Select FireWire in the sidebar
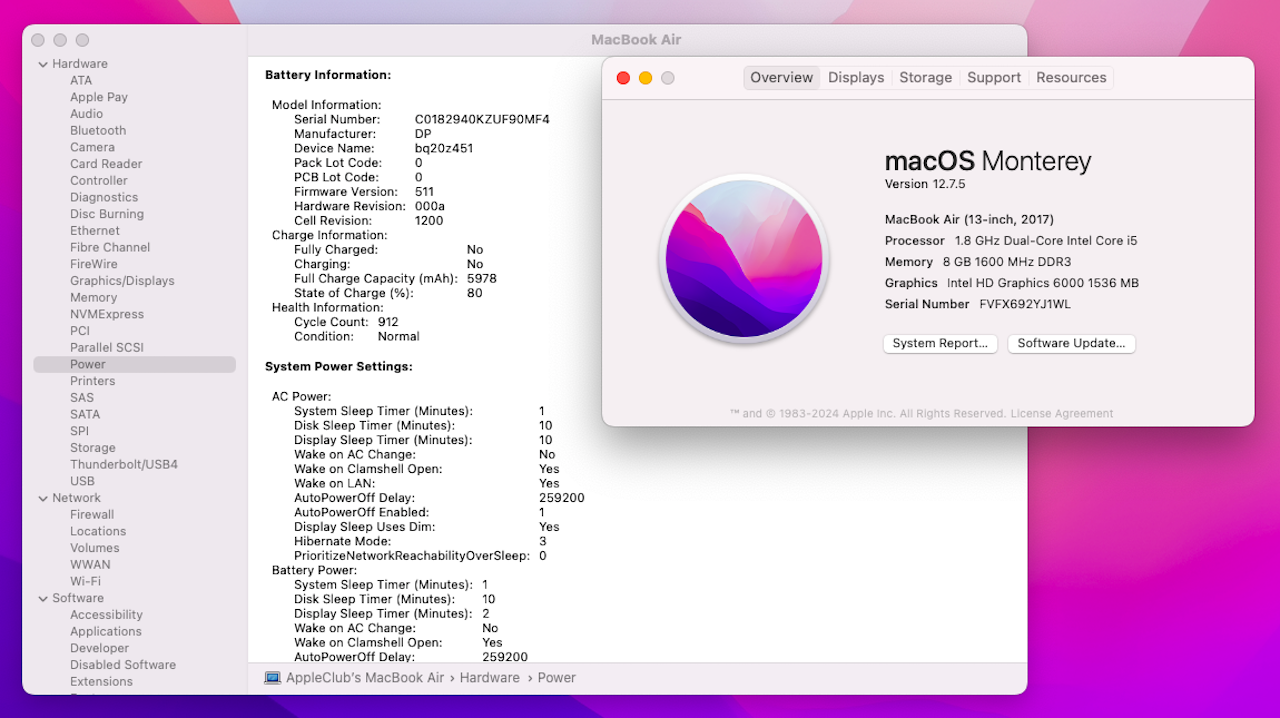1280x718 pixels. [94, 264]
